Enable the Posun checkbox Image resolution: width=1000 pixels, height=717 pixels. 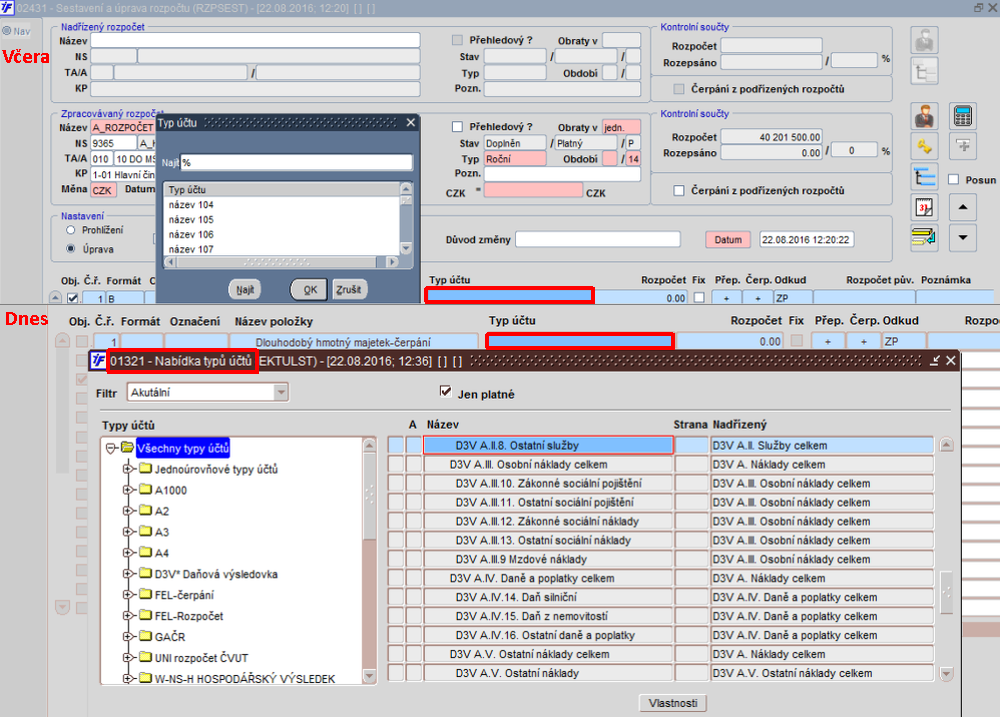tap(953, 180)
